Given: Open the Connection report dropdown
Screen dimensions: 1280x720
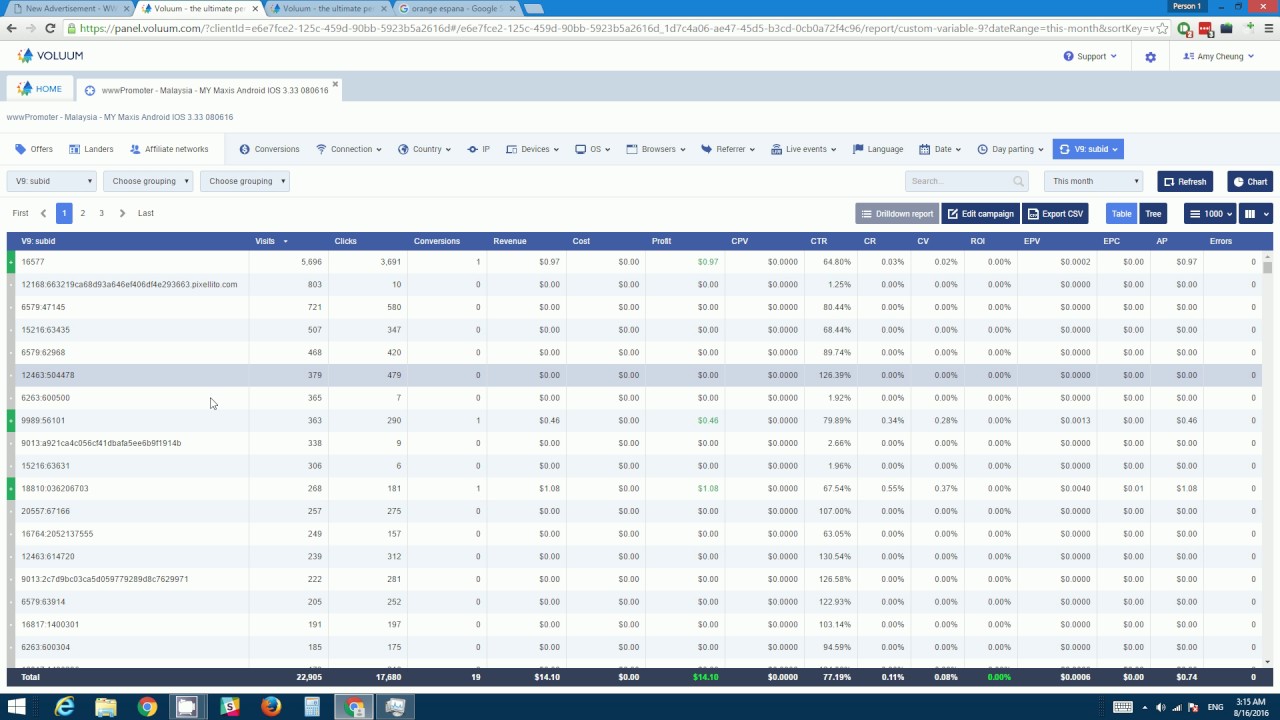Looking at the screenshot, I should [349, 149].
